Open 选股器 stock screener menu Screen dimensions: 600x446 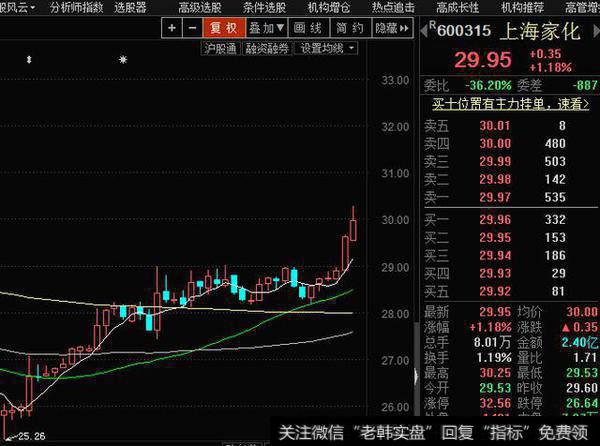click(x=130, y=7)
